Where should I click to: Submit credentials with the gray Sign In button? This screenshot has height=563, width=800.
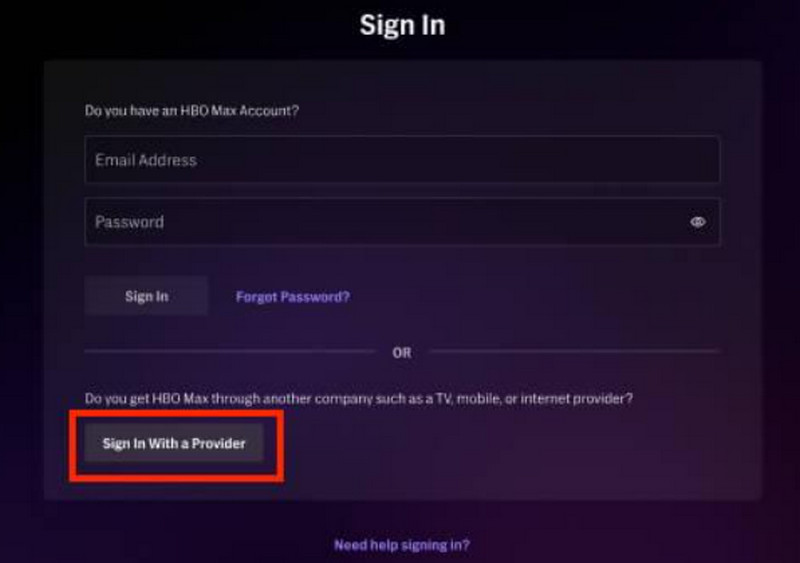pos(146,296)
